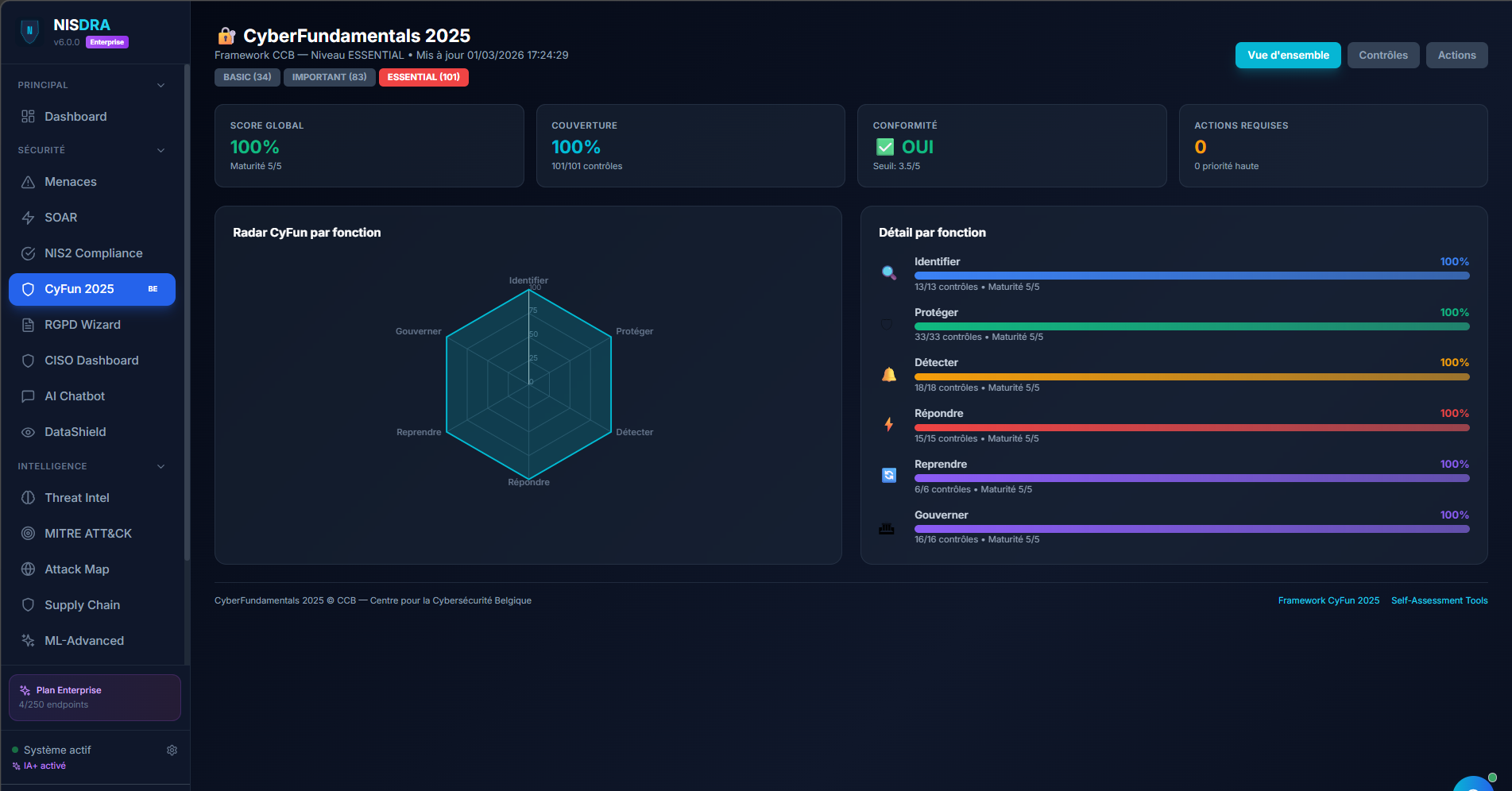
Task: Click the radar chart Gouverner label
Action: [418, 331]
